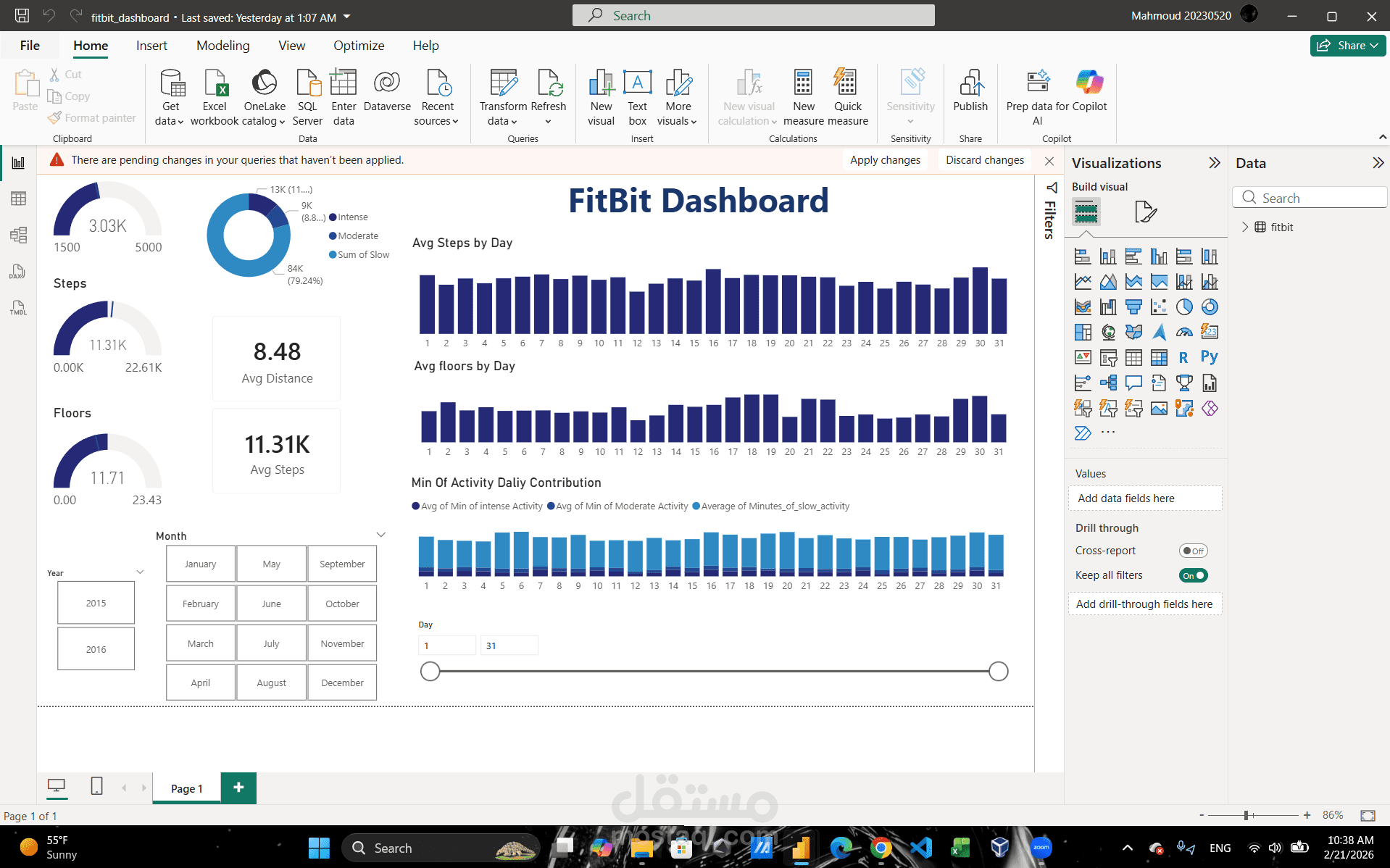Image resolution: width=1390 pixels, height=868 pixels.
Task: Open the Transform data dropdown
Action: click(x=503, y=114)
